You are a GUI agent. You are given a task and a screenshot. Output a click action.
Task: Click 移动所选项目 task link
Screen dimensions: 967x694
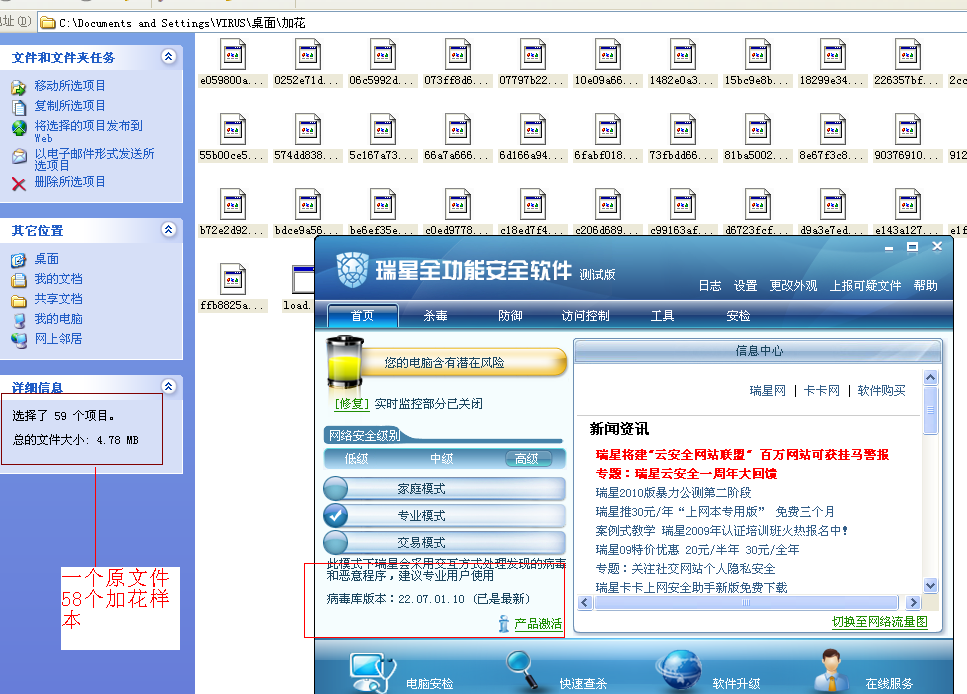(x=70, y=86)
